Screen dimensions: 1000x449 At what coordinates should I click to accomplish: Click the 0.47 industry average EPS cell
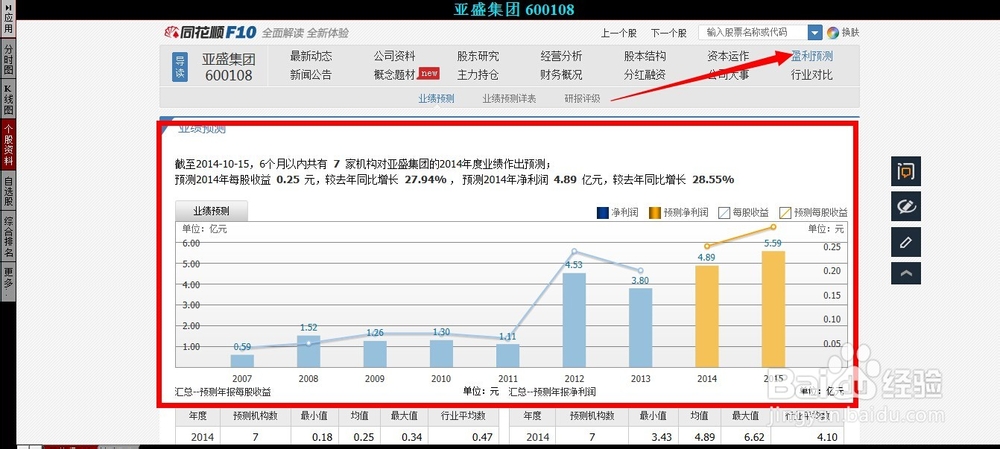coord(482,437)
